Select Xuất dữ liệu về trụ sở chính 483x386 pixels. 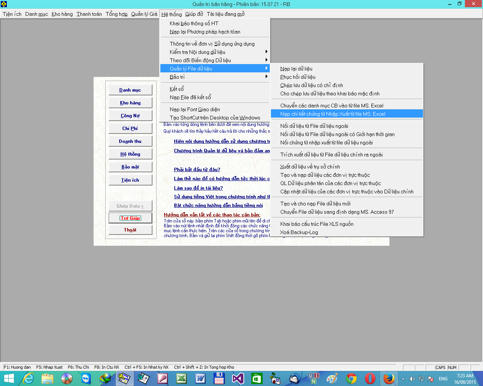point(347,167)
